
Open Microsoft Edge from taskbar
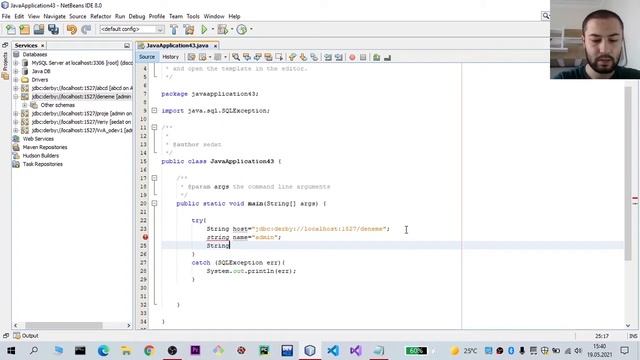[103, 350]
